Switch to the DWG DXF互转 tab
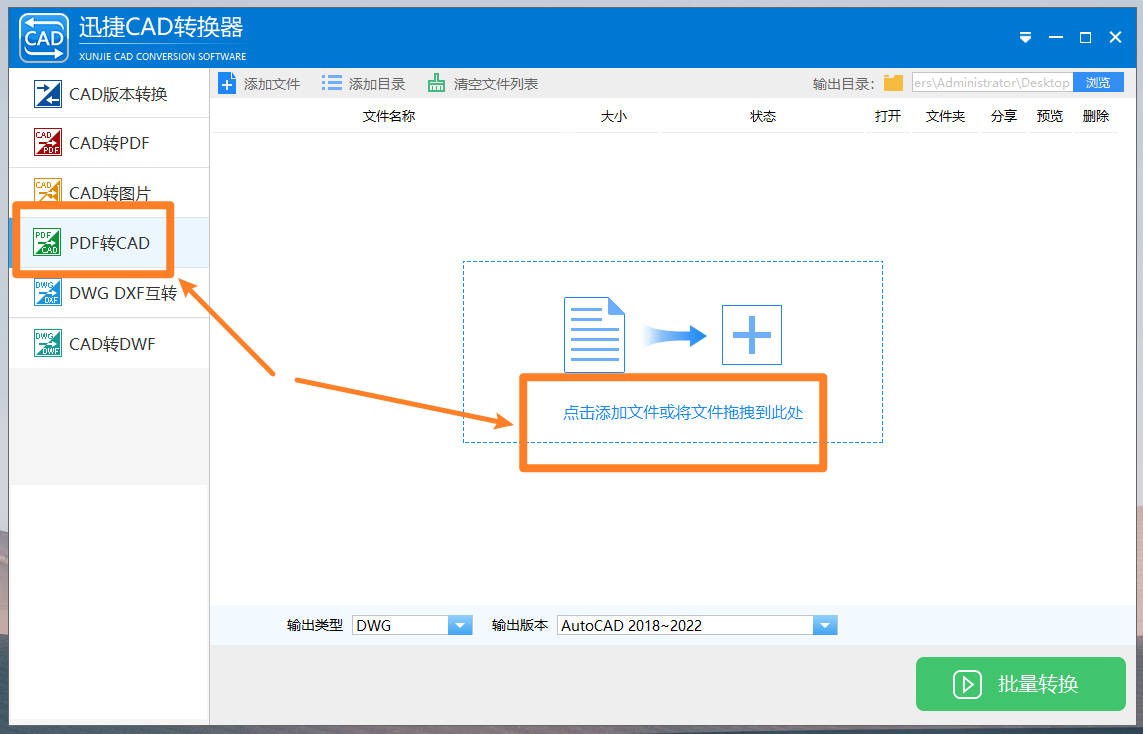1143x734 pixels. tap(105, 292)
